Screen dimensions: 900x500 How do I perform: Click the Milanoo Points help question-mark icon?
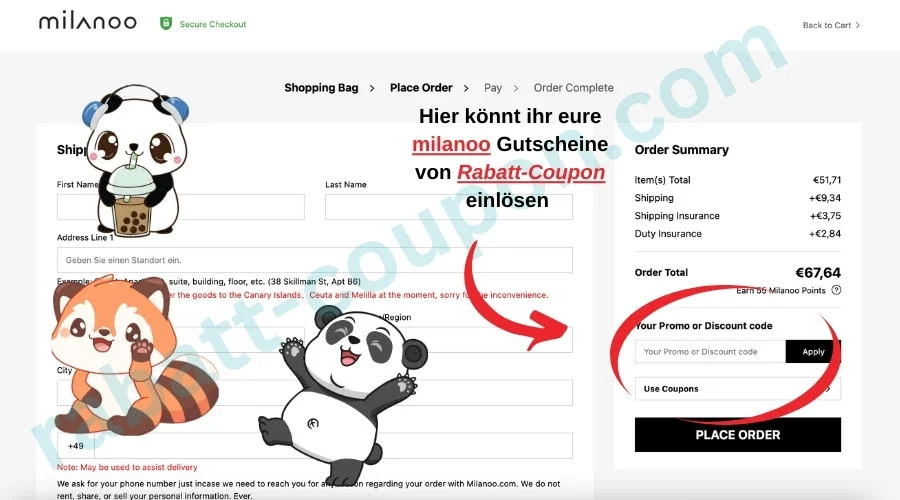pyautogui.click(x=836, y=290)
